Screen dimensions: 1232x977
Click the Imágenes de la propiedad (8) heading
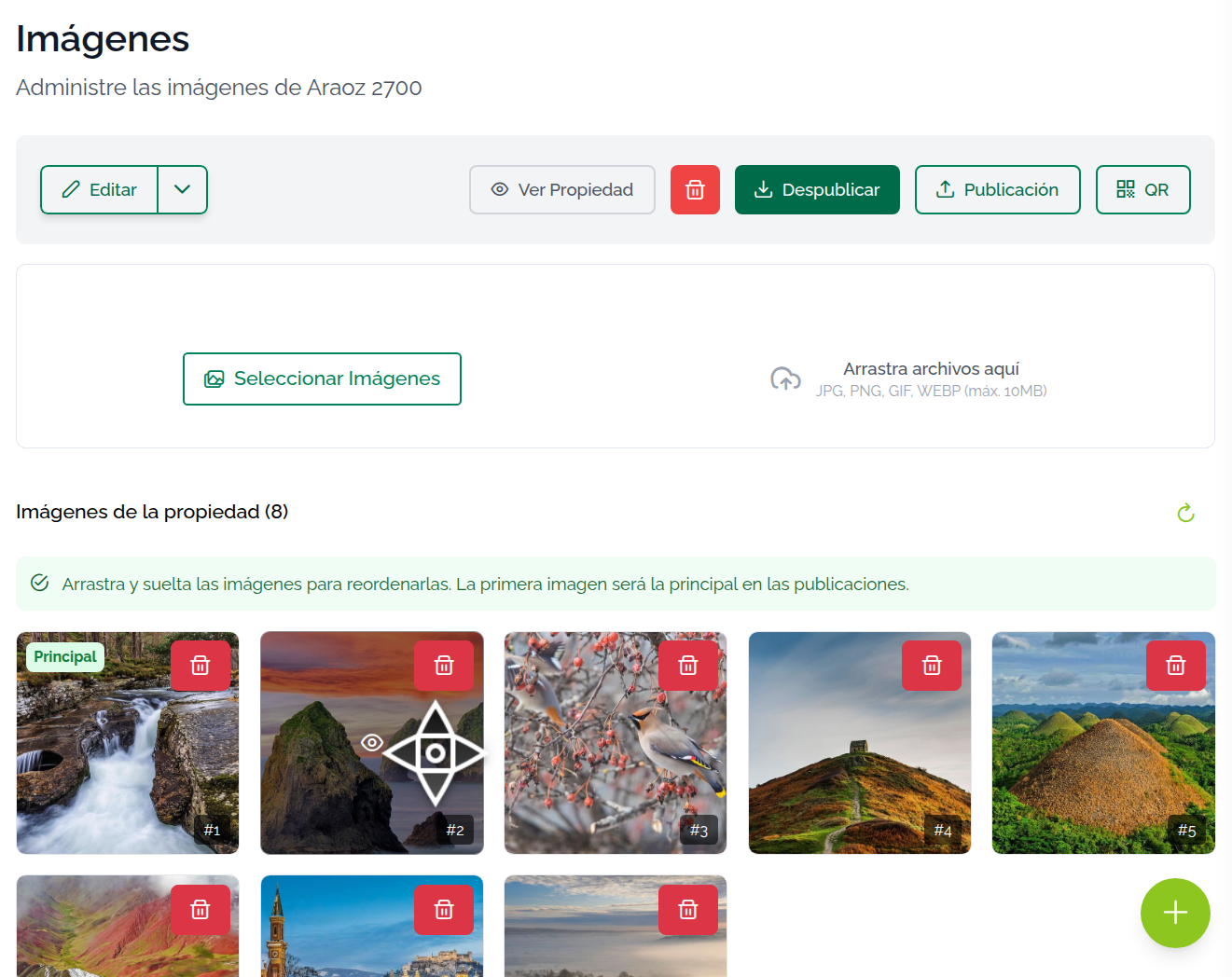[x=152, y=512]
